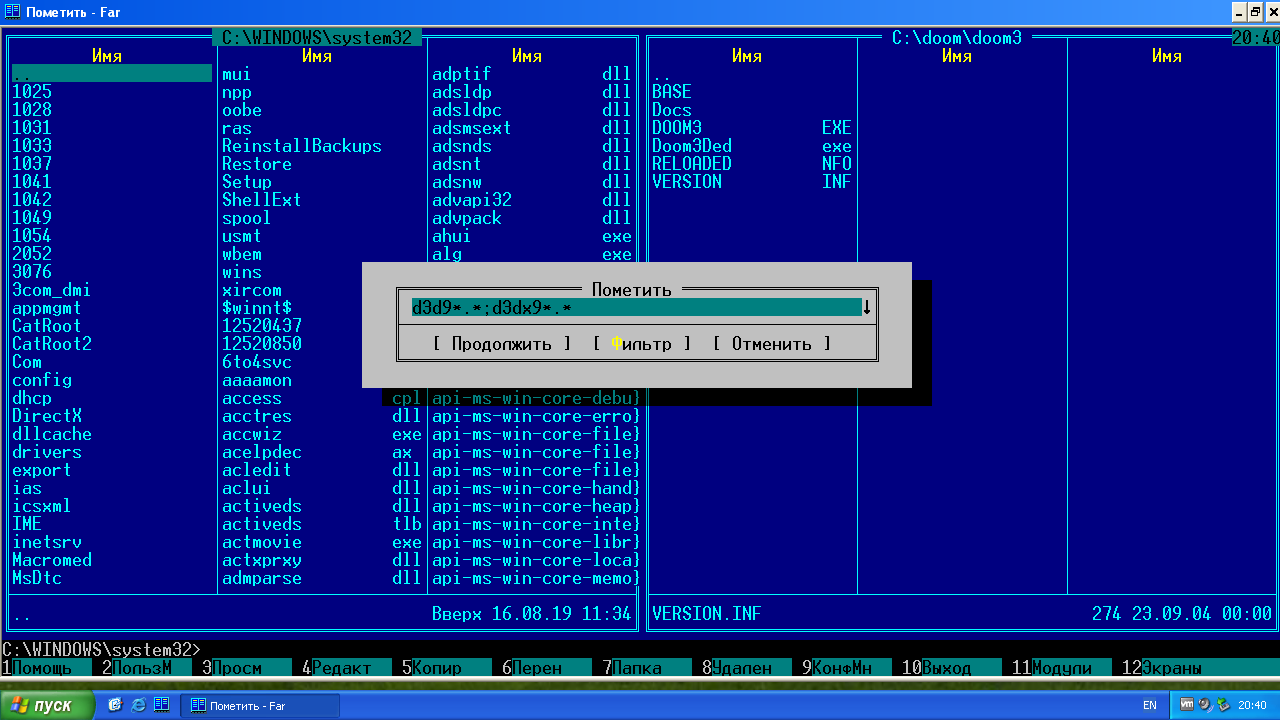Select the drivers folder entry
The width and height of the screenshot is (1280, 720).
(x=47, y=452)
